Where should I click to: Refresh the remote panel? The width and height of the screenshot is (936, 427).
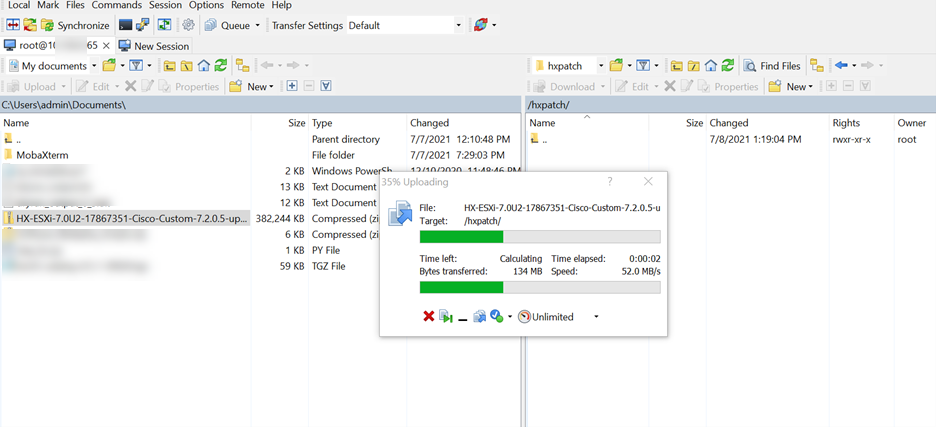(x=728, y=66)
